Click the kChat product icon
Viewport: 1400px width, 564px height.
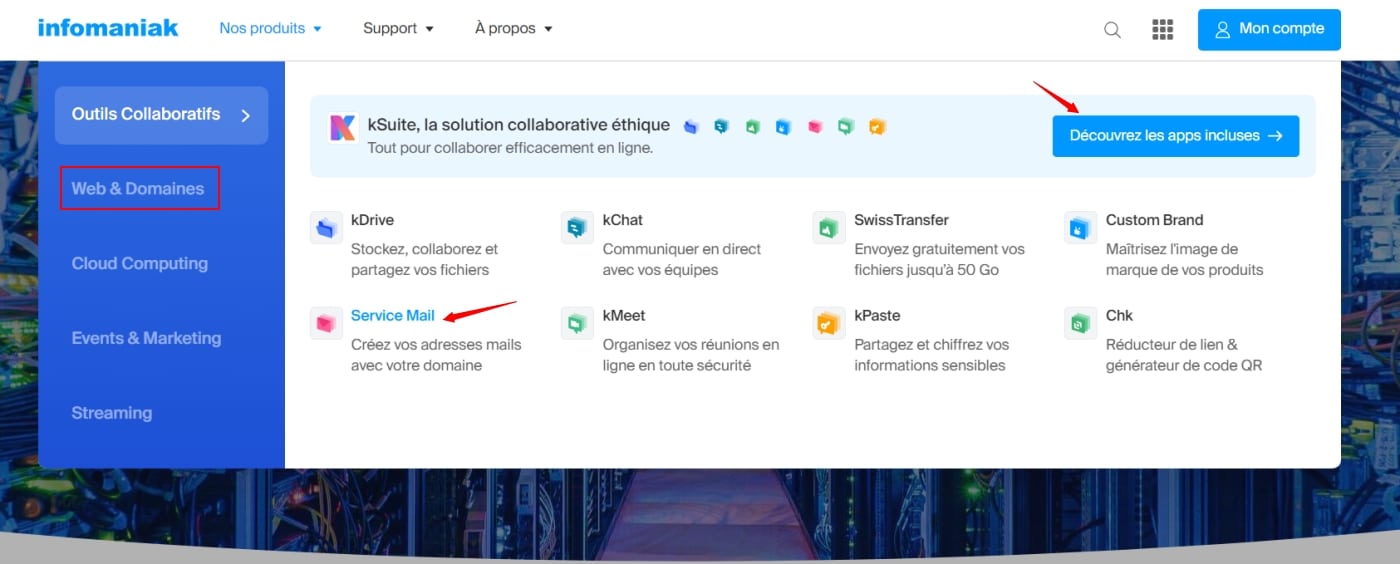pos(577,227)
